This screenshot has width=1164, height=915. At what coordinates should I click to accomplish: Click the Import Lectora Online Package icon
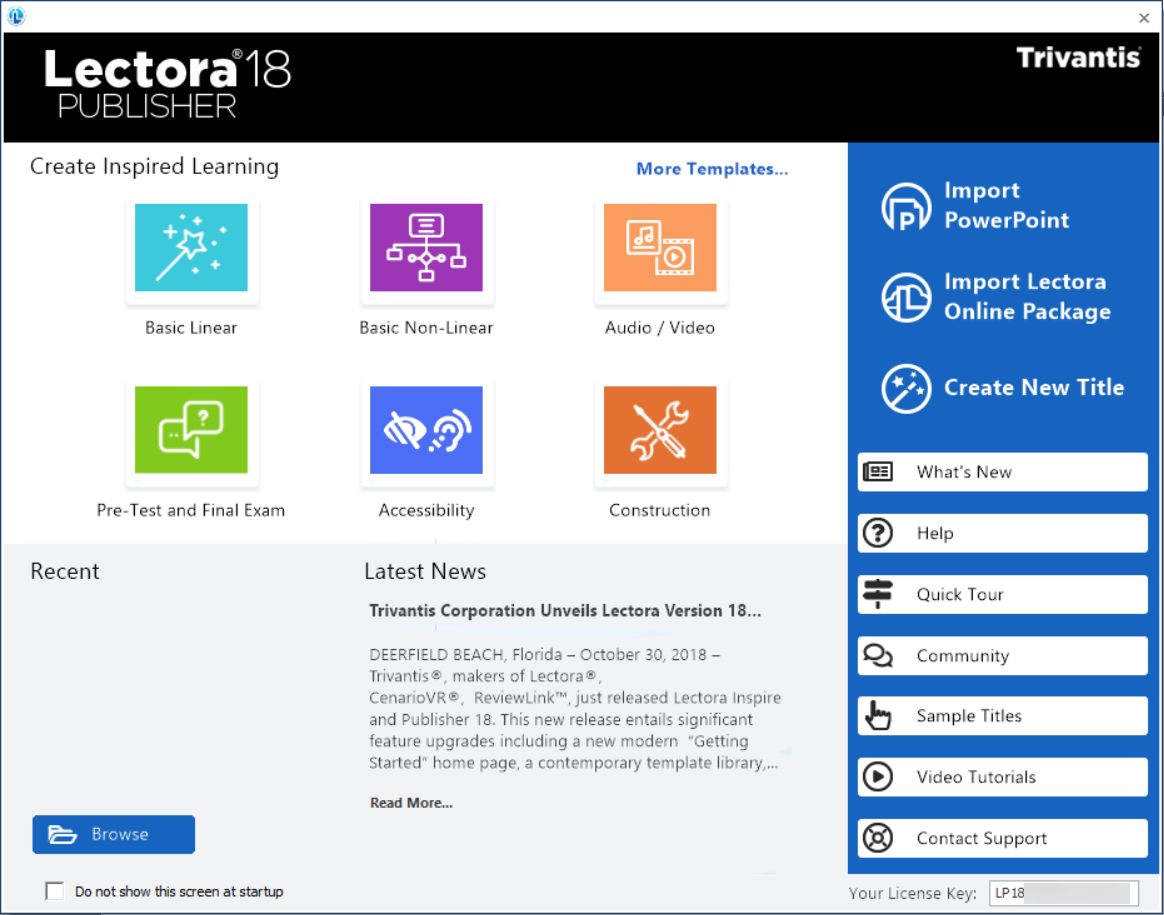click(x=906, y=297)
